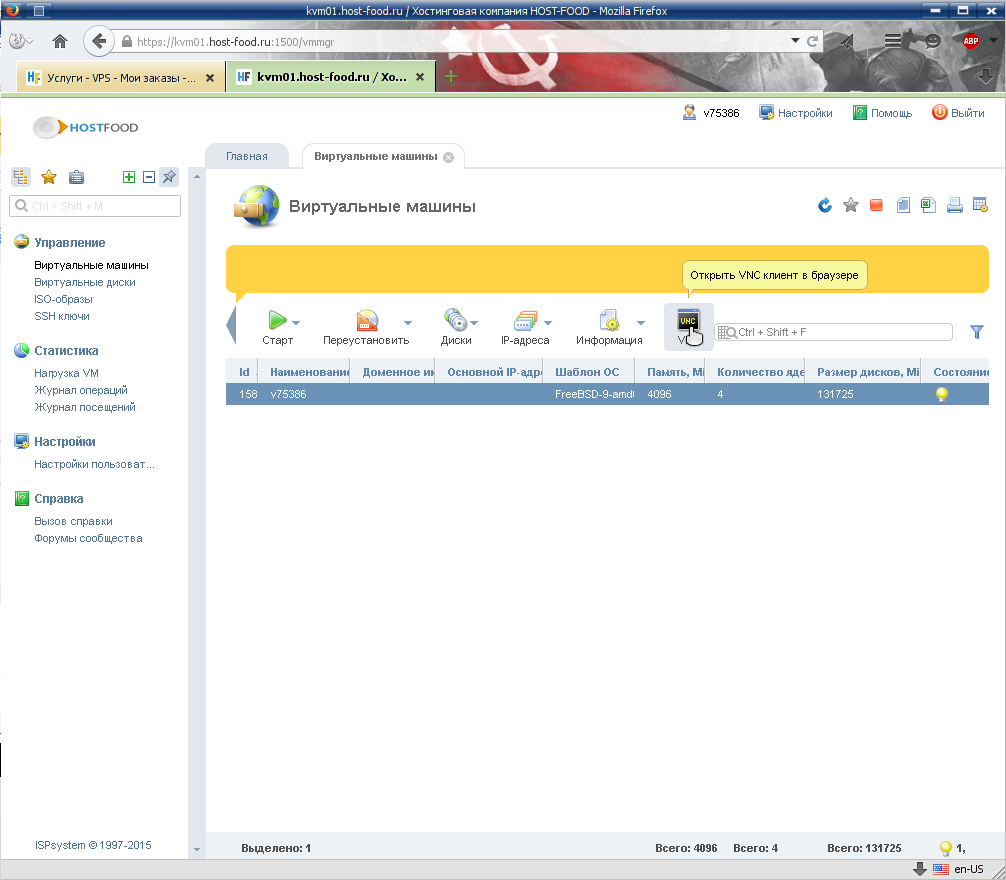
Task: Collapse all menu sections with minus icon
Action: 149,177
